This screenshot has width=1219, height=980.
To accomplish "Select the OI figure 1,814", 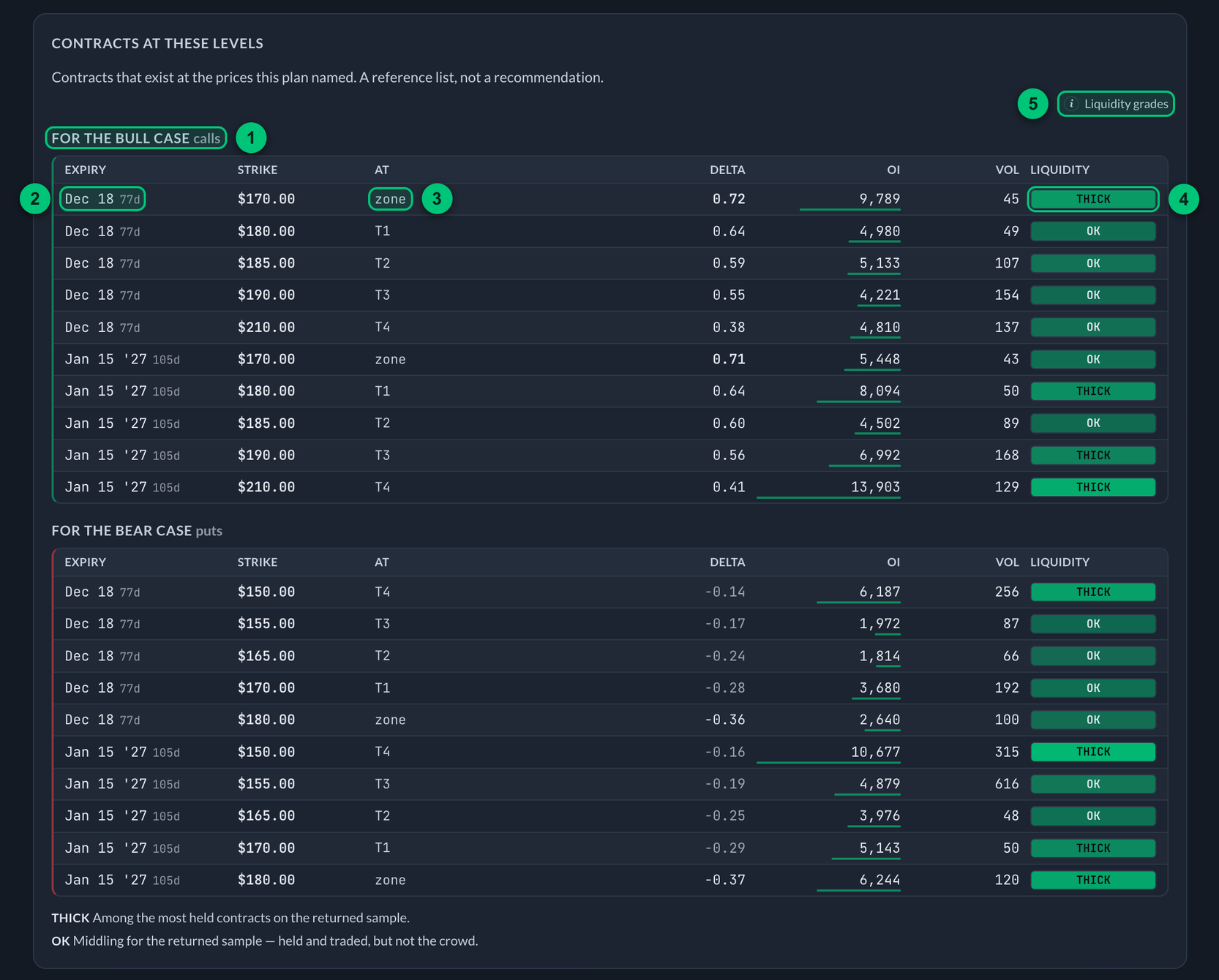I will pos(879,656).
